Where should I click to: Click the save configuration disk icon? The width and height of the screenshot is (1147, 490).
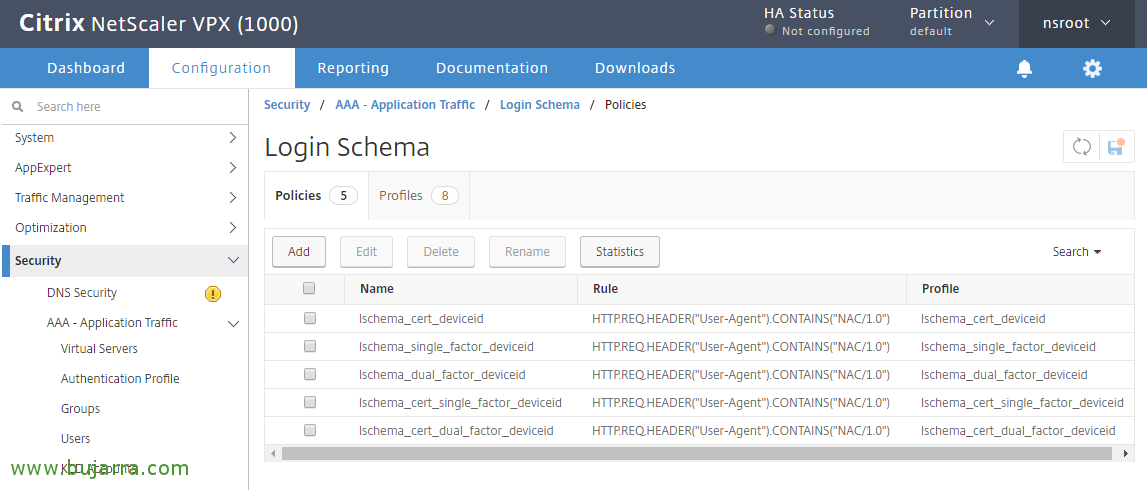(1115, 147)
